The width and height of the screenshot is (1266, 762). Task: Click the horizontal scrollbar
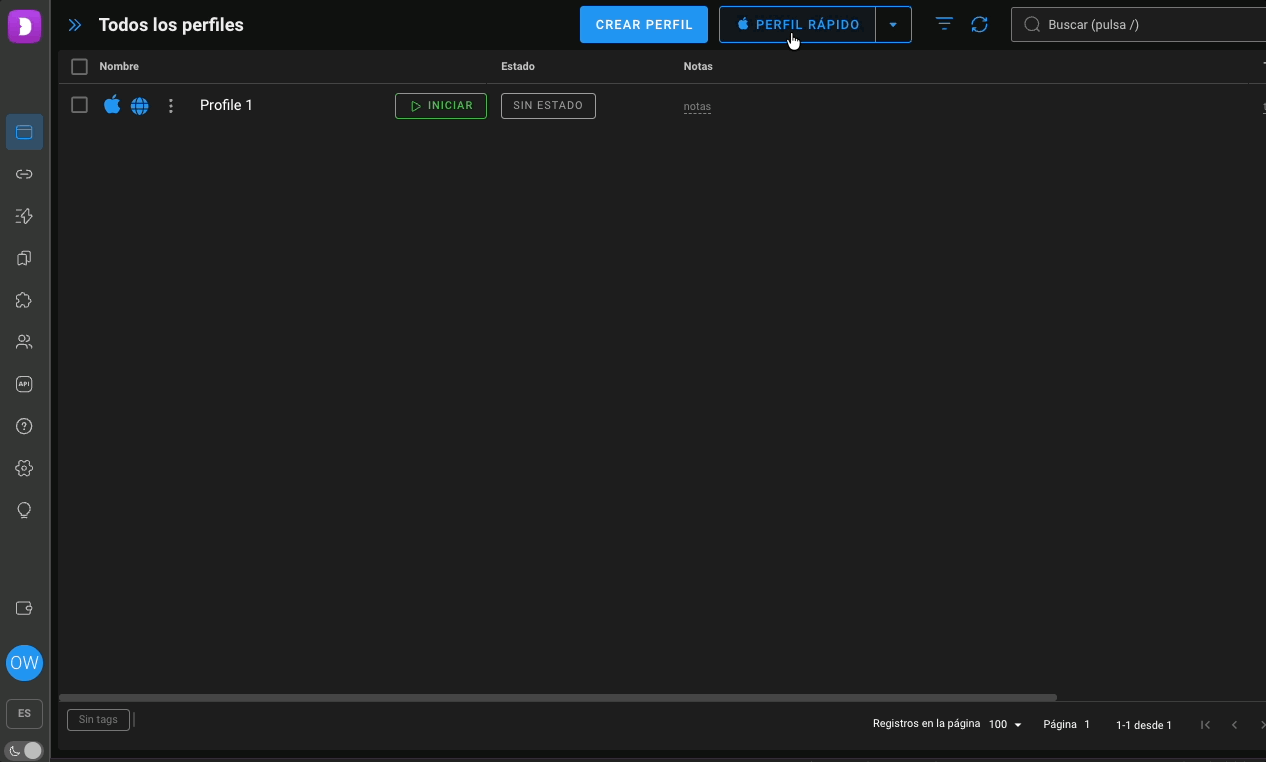click(558, 697)
